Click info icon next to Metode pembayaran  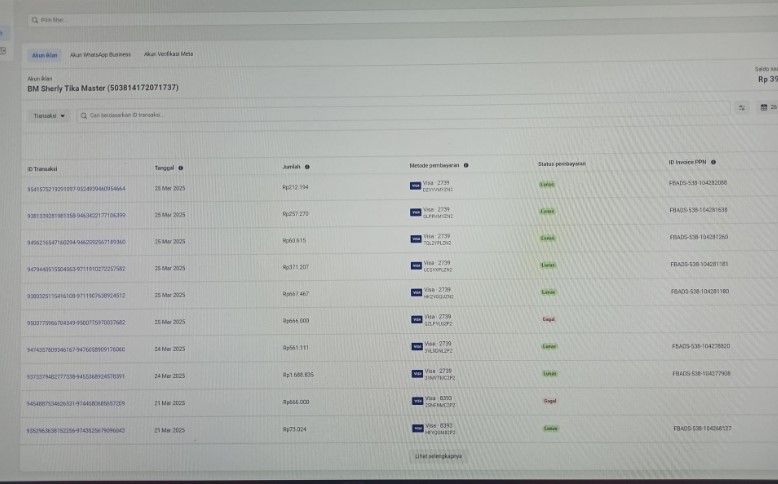point(466,165)
